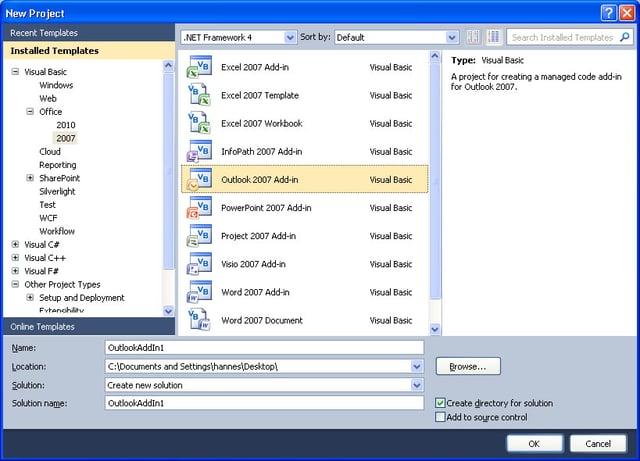640x461 pixels.
Task: Expand the Visual C++ tree node
Action: coord(15,258)
